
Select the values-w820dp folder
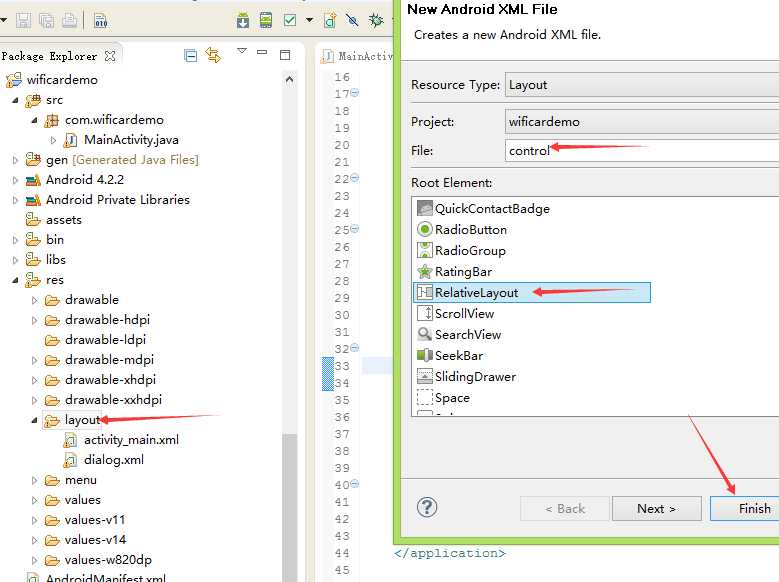[108, 560]
